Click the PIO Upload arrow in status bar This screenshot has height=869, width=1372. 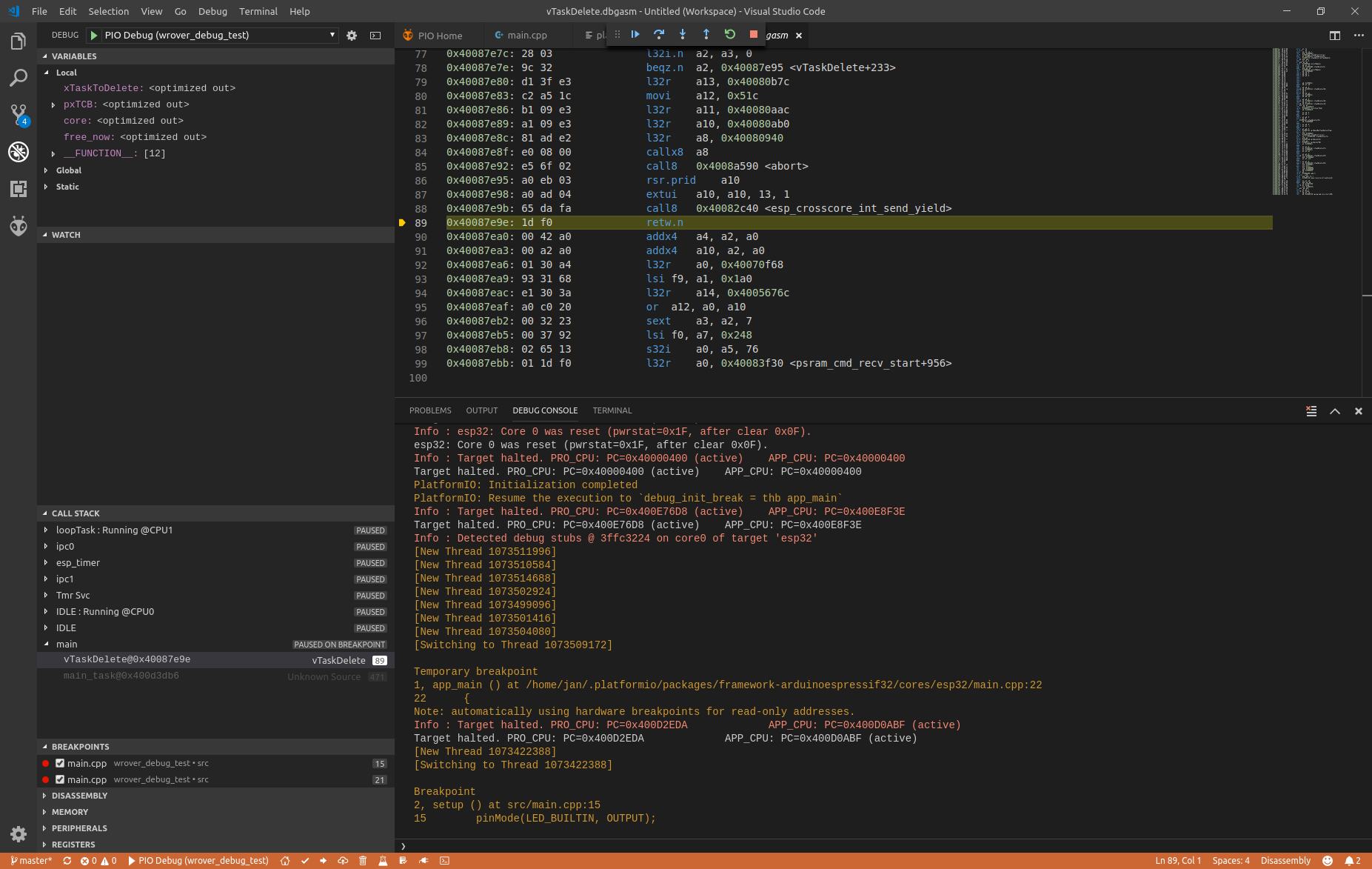(x=323, y=860)
